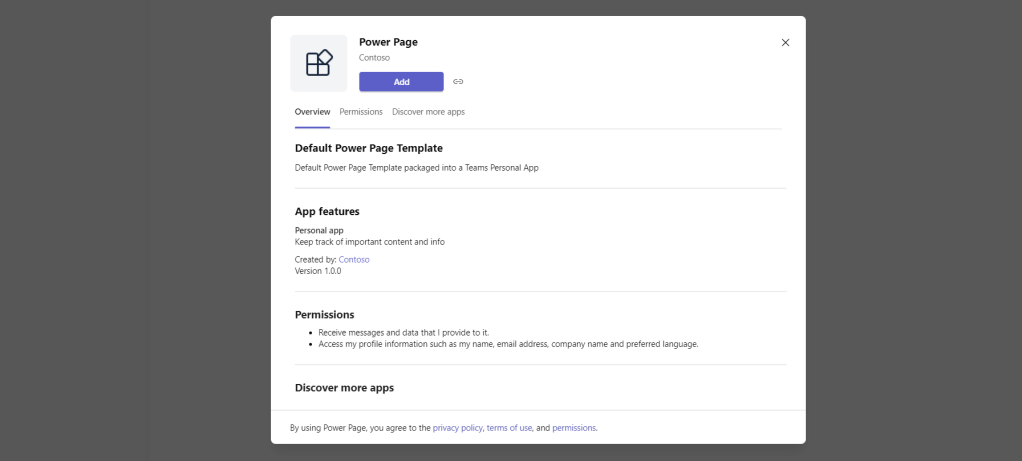Viewport: 1022px width, 461px height.
Task: Copy the app link via chain icon
Action: (x=458, y=82)
